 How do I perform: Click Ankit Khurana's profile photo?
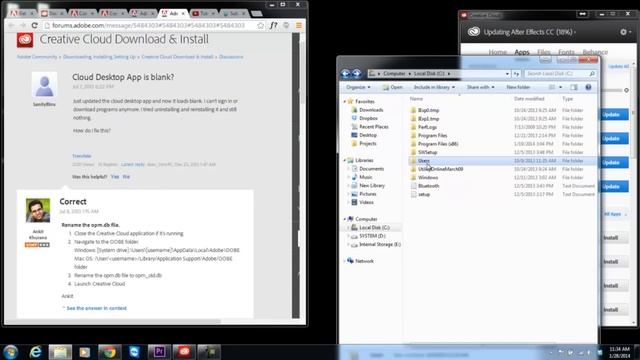click(38, 211)
